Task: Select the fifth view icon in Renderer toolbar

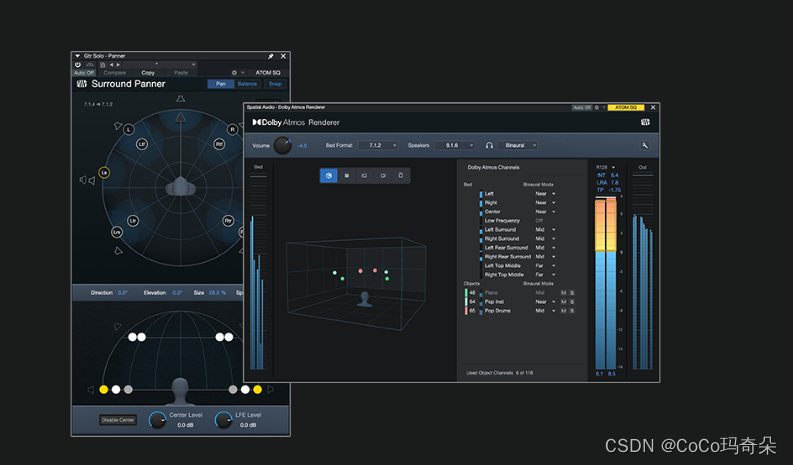Action: click(x=401, y=176)
